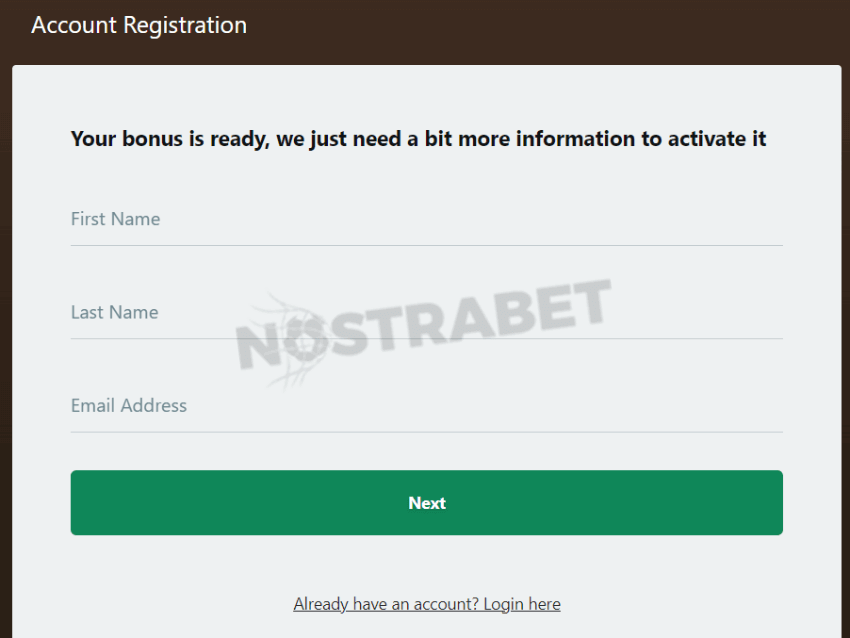Click the underline beneath Email Address field

point(427,432)
